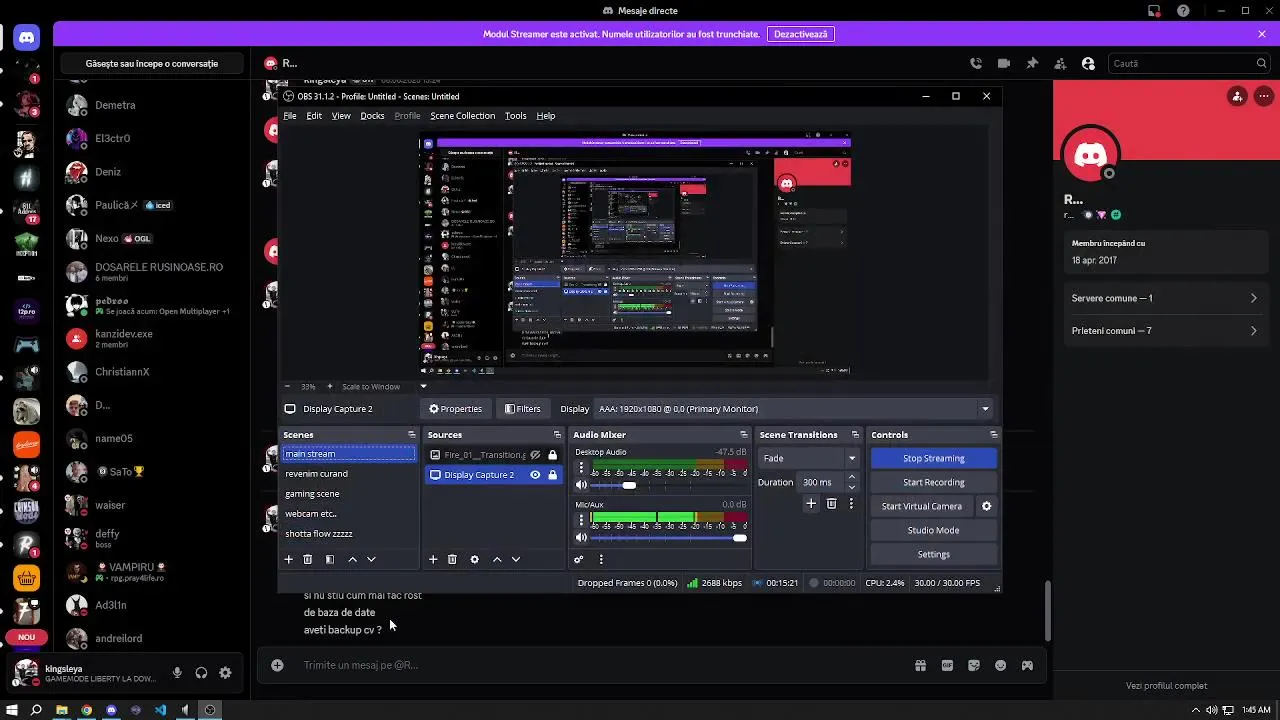1280x720 pixels.
Task: Open Discord user settings gear
Action: tap(225, 673)
